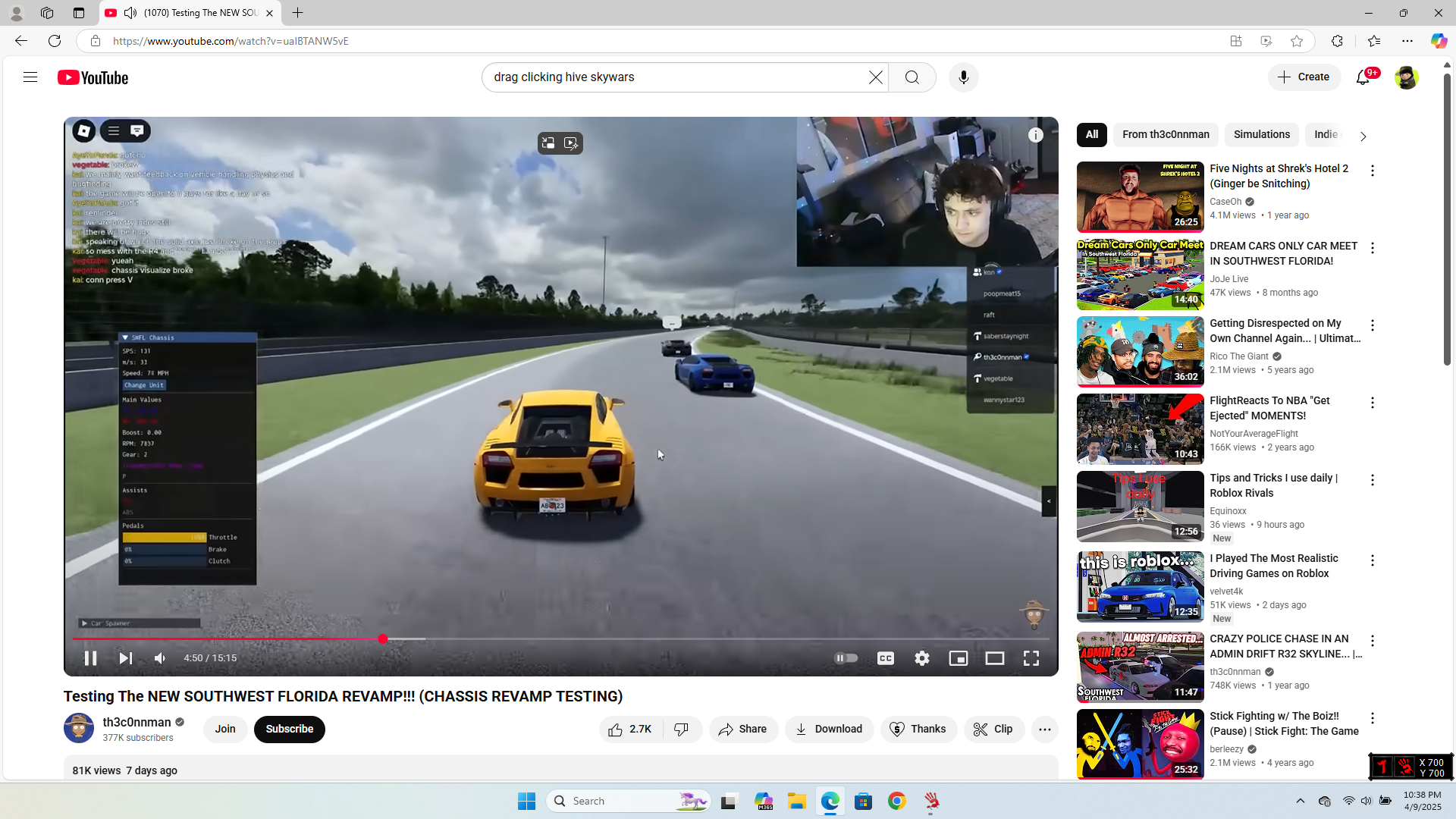The height and width of the screenshot is (819, 1456).
Task: Open options for Getting Disrespected video
Action: coord(1373,326)
